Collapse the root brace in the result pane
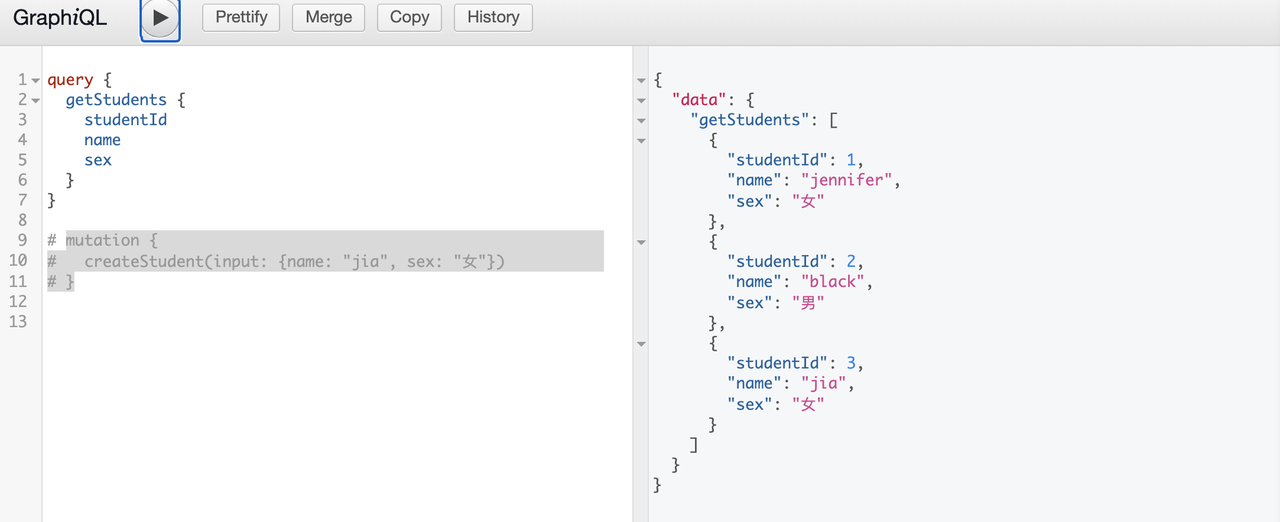The height and width of the screenshot is (522, 1280). 641,80
